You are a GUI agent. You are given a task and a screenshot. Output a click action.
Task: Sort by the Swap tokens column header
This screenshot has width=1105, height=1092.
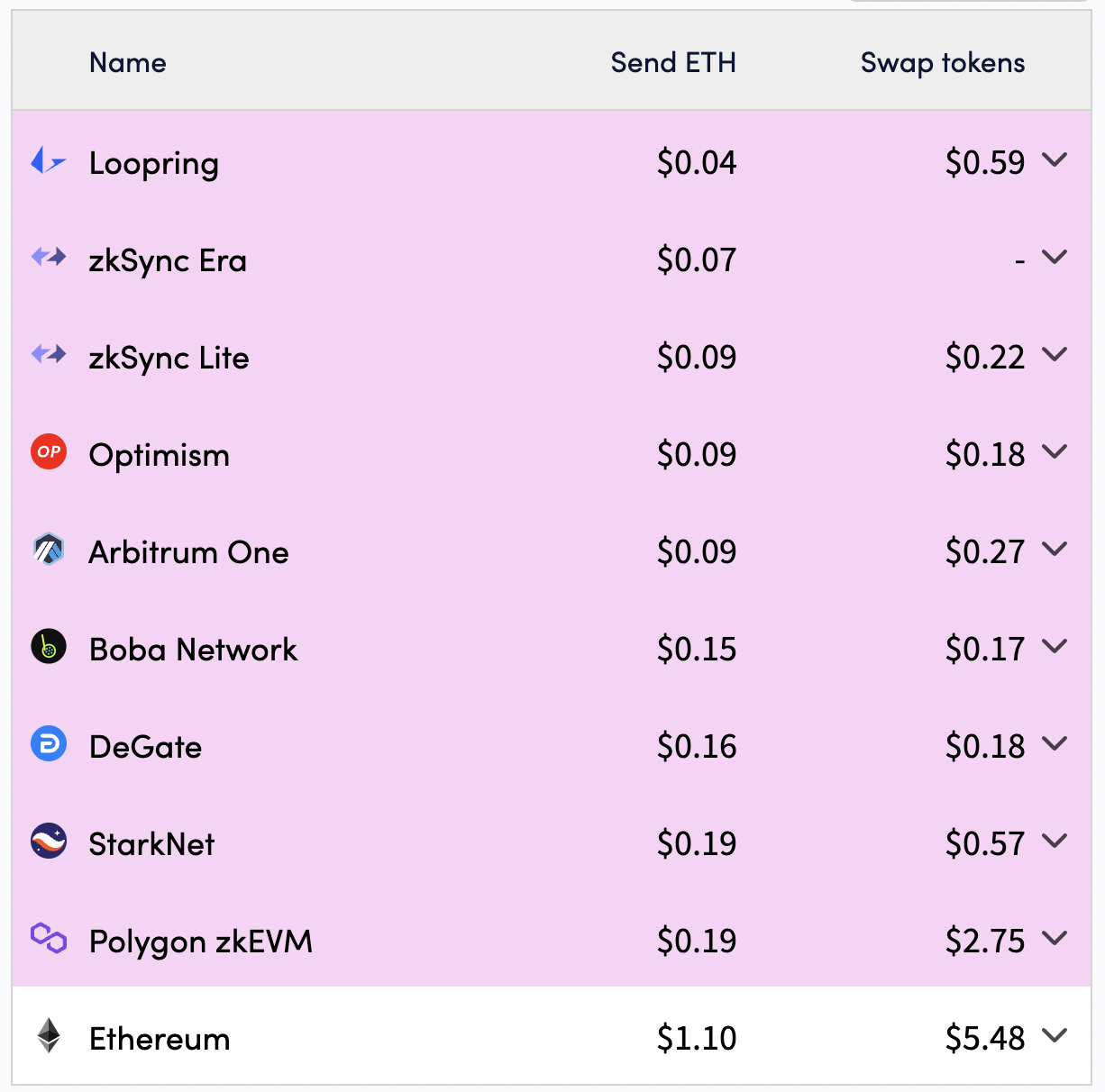tap(943, 63)
